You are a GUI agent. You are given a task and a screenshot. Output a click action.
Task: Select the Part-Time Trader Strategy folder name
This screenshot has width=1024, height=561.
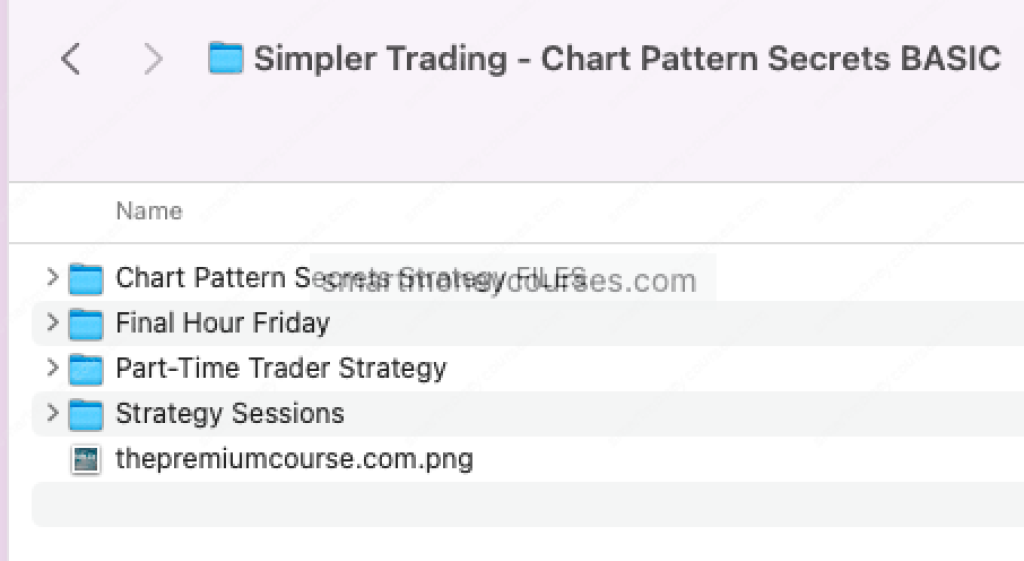[281, 368]
